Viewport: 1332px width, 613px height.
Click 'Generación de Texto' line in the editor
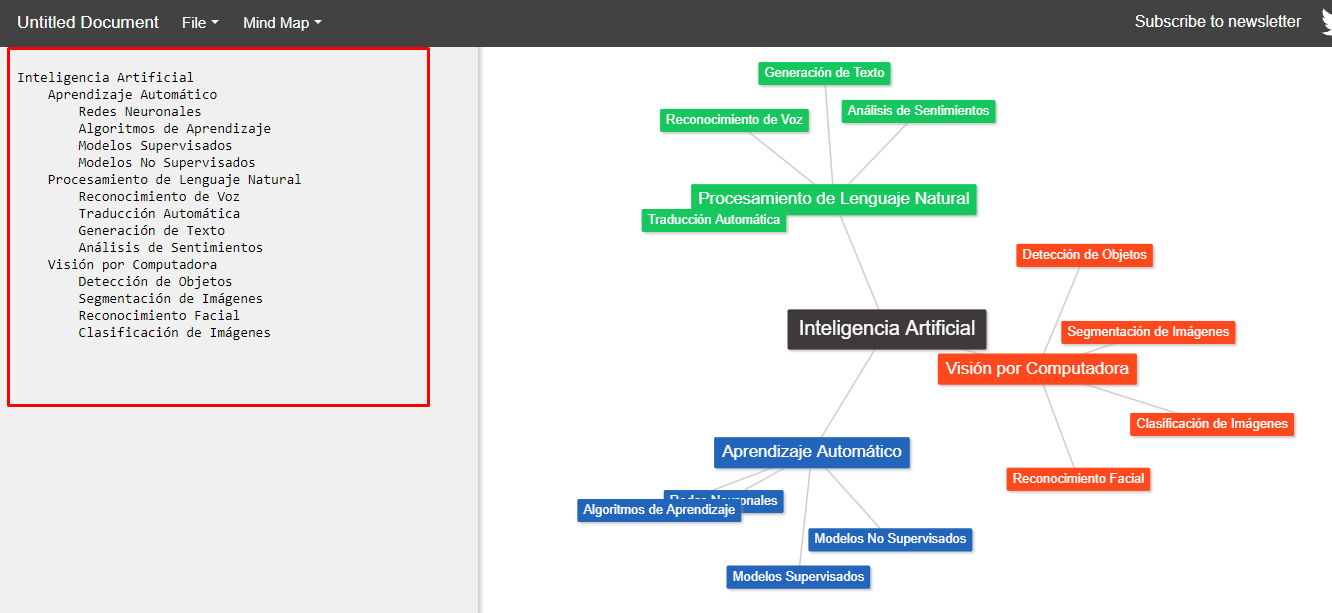[x=151, y=230]
